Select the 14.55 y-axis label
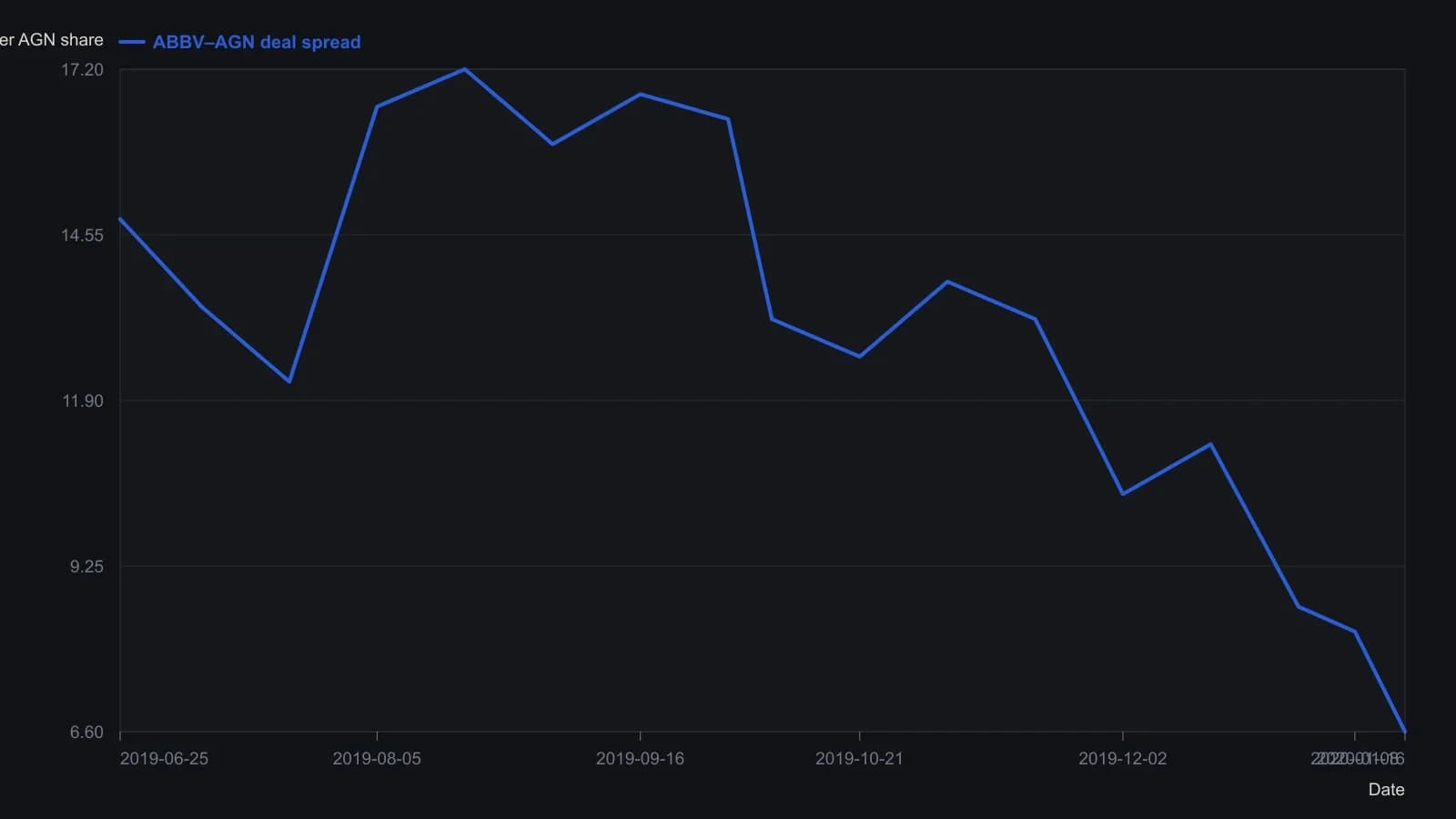Screen dimensions: 1456x819 point(82,235)
